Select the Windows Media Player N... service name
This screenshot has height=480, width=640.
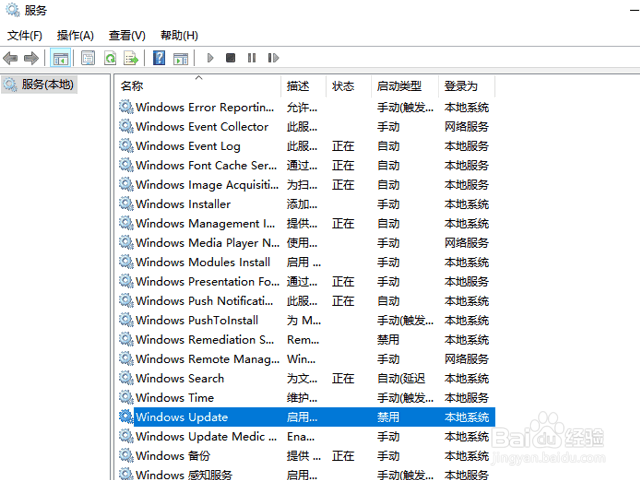pyautogui.click(x=208, y=243)
